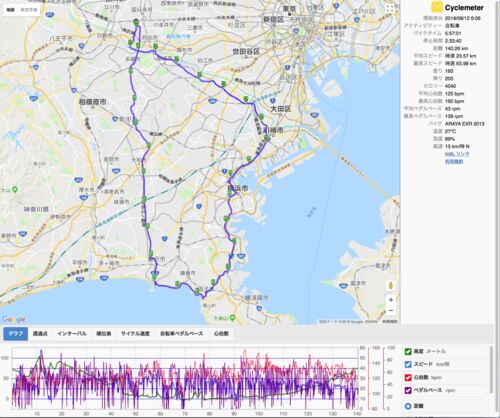Toggle the 心拍数 bpm checkbox
Screen dimensions: 500x418
(408, 378)
